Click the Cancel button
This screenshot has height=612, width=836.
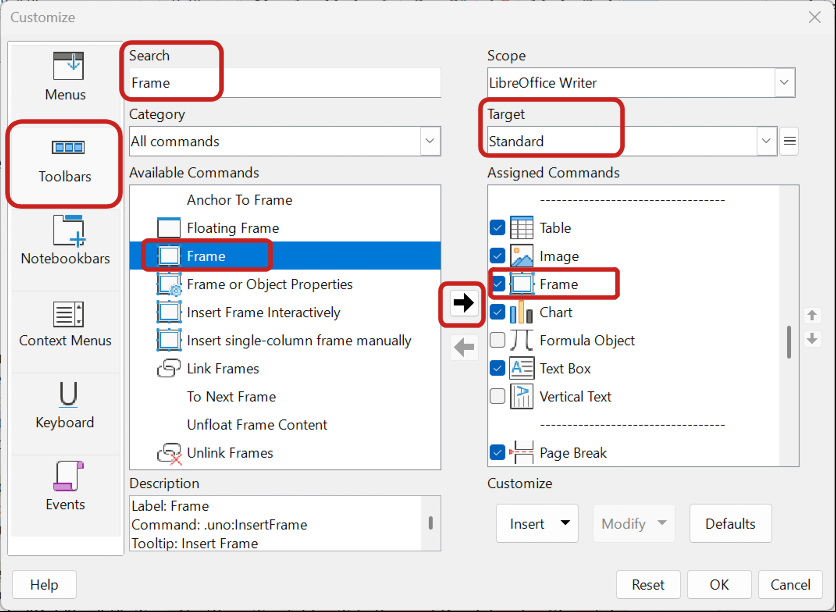coord(790,585)
